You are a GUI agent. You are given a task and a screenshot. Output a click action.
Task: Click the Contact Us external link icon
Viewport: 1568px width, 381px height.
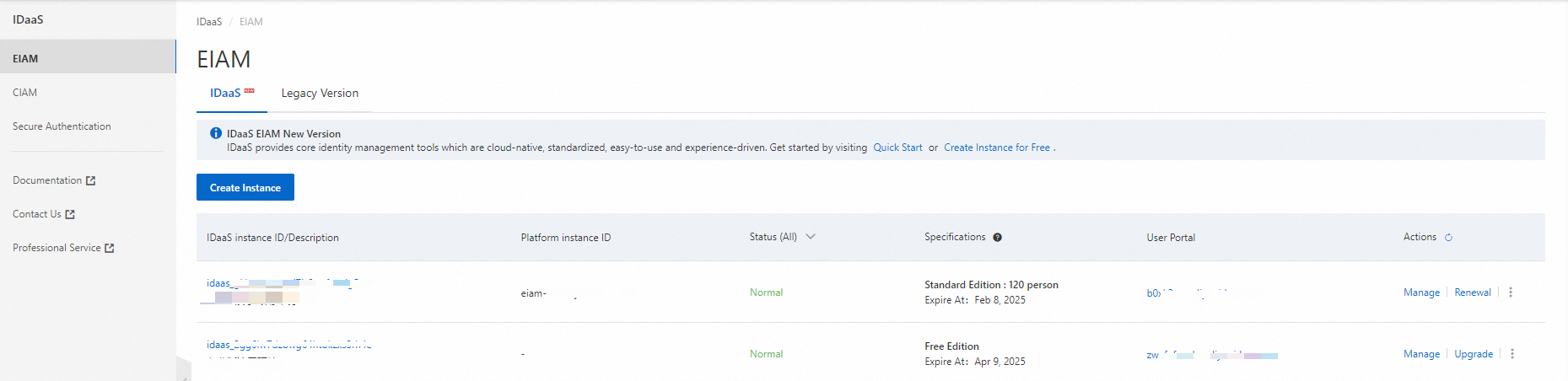coord(70,214)
